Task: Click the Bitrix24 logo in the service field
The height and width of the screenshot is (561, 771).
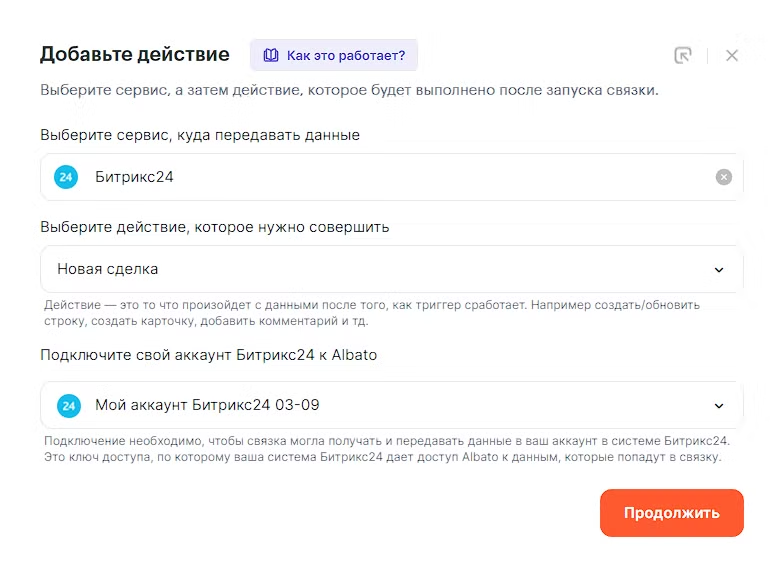Action: (67, 177)
